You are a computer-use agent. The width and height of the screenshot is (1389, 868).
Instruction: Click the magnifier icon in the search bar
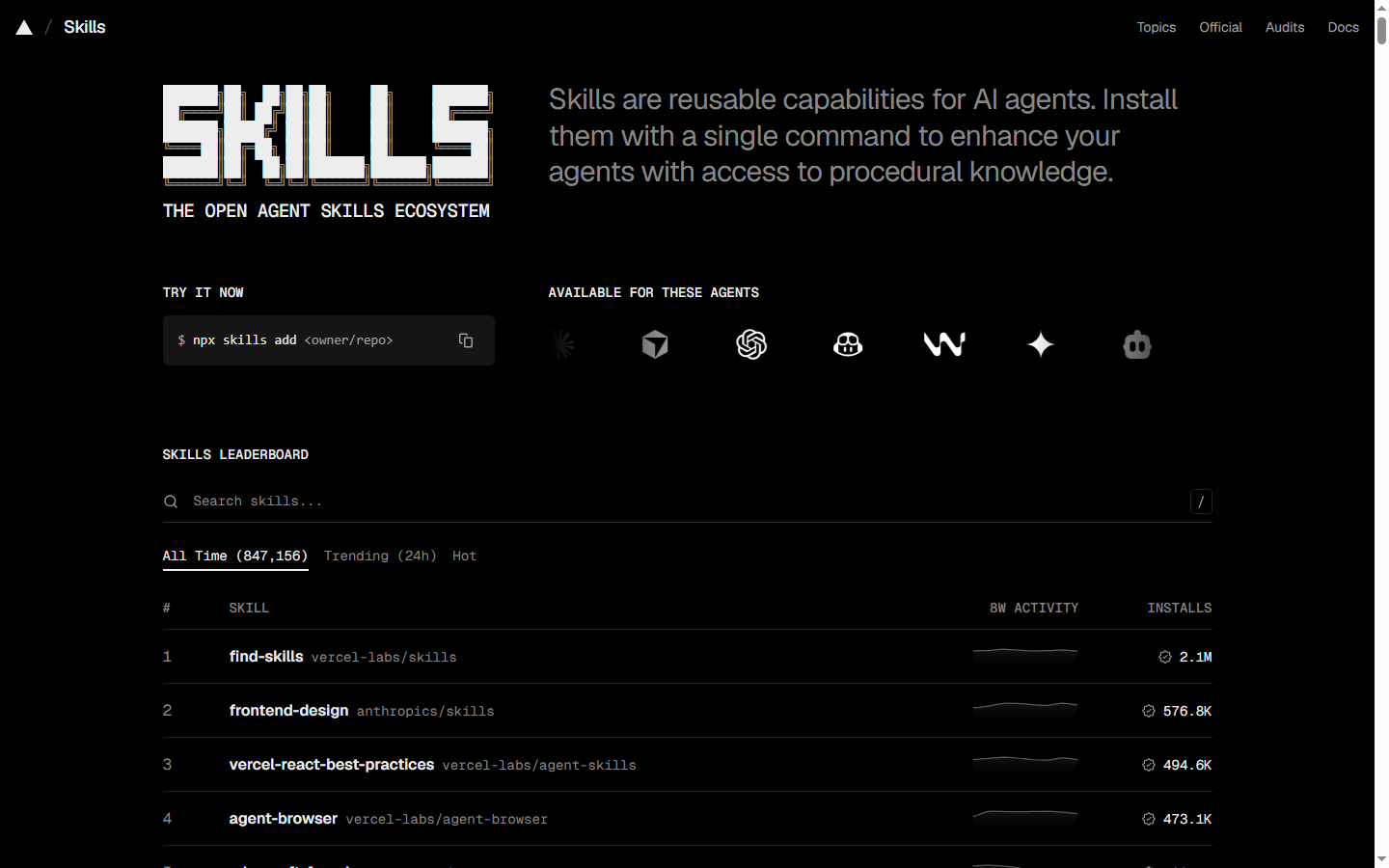(171, 502)
